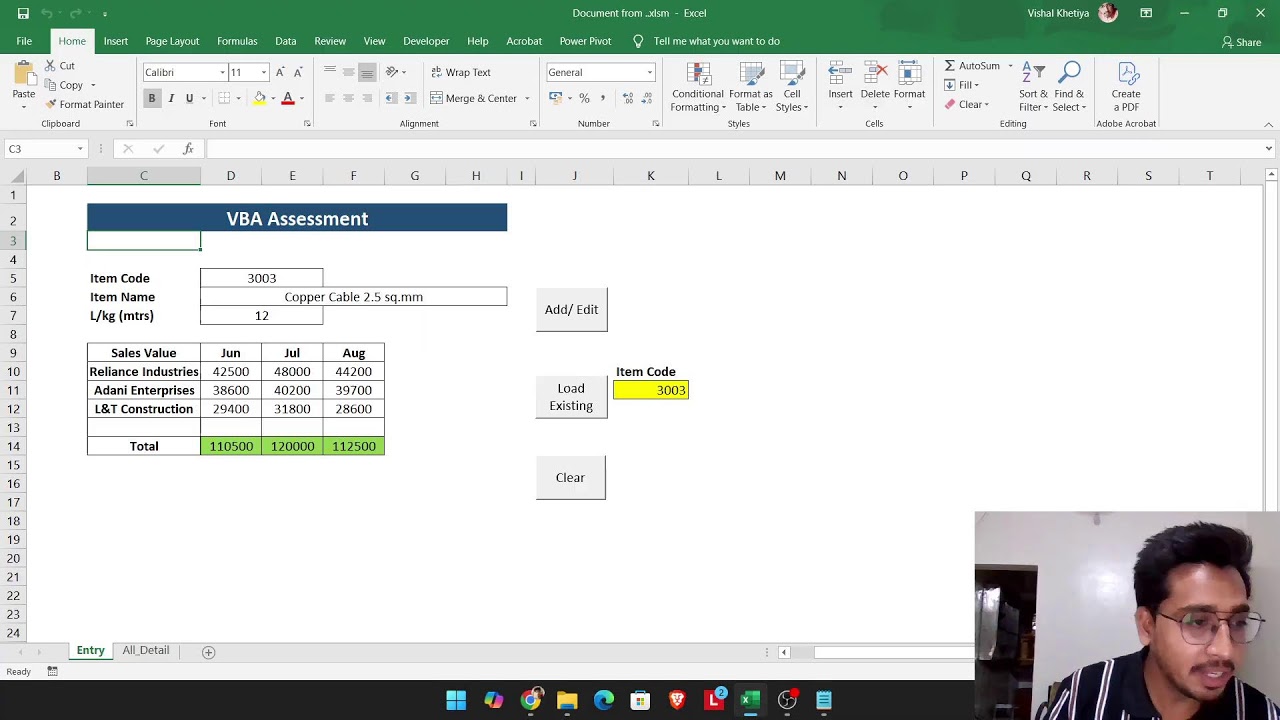The width and height of the screenshot is (1280, 720).
Task: Add a new sheet with plus icon
Action: point(209,652)
